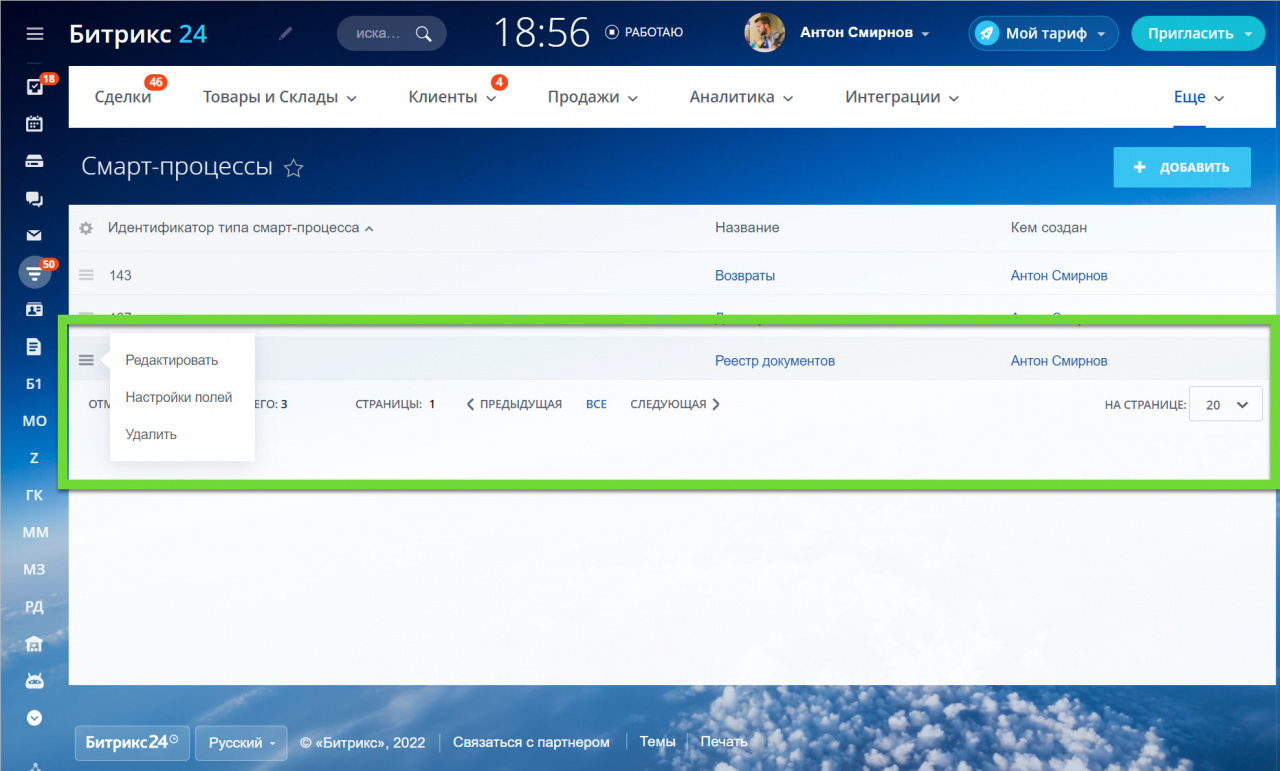Open the Chat icon in the sidebar
The image size is (1280, 771).
click(x=35, y=199)
